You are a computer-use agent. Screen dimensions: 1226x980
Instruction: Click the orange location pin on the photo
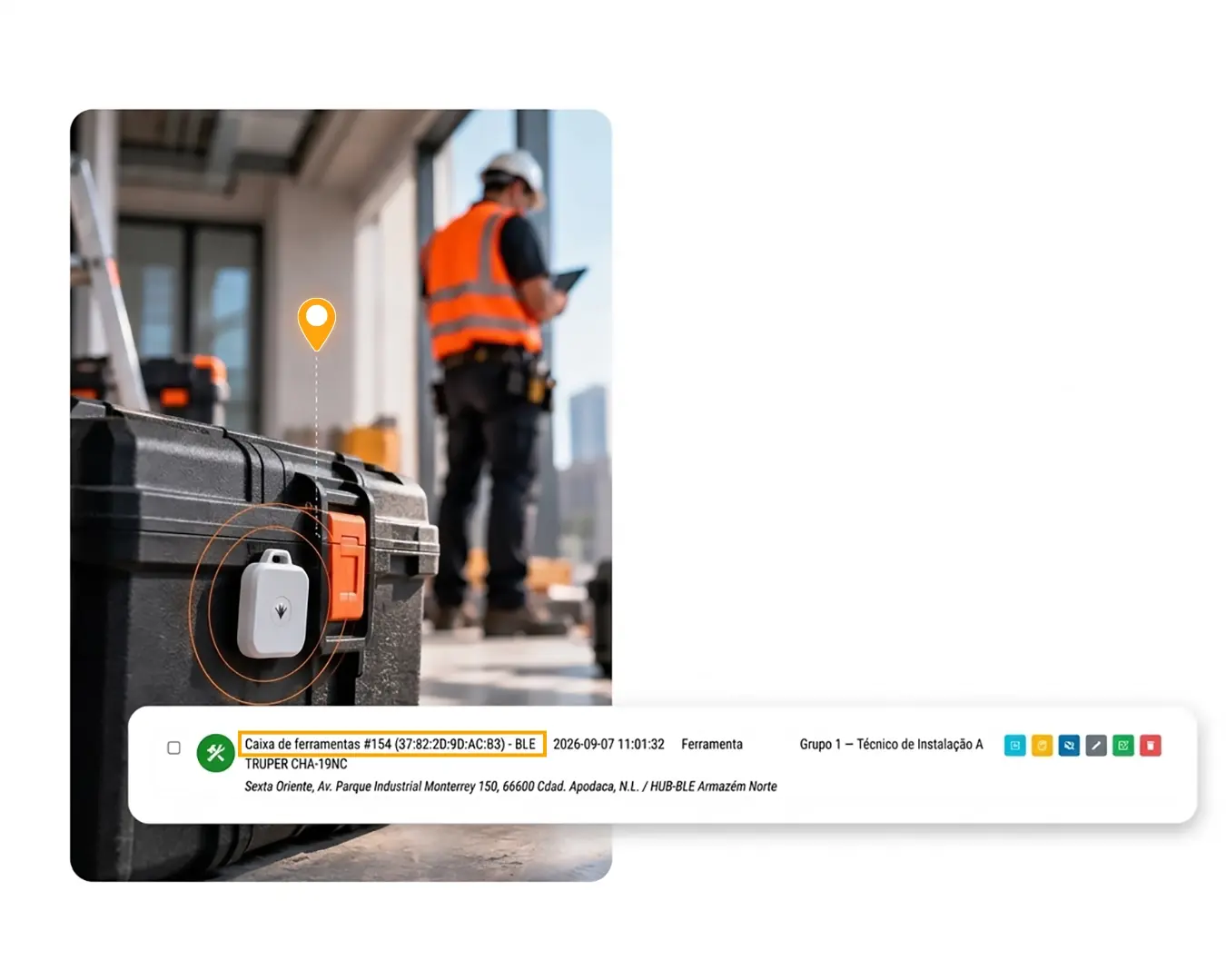[316, 322]
